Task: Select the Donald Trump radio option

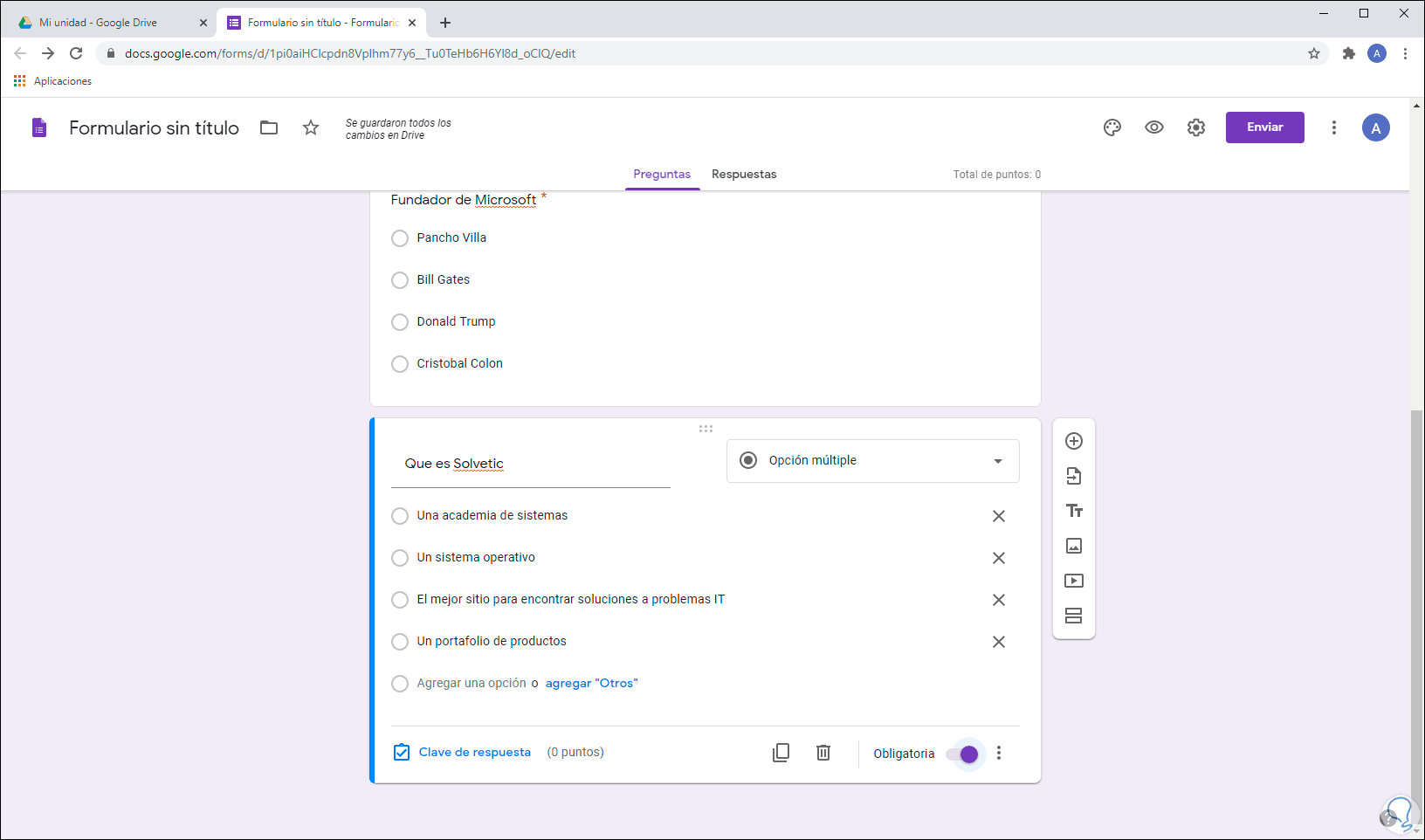Action: click(x=400, y=322)
